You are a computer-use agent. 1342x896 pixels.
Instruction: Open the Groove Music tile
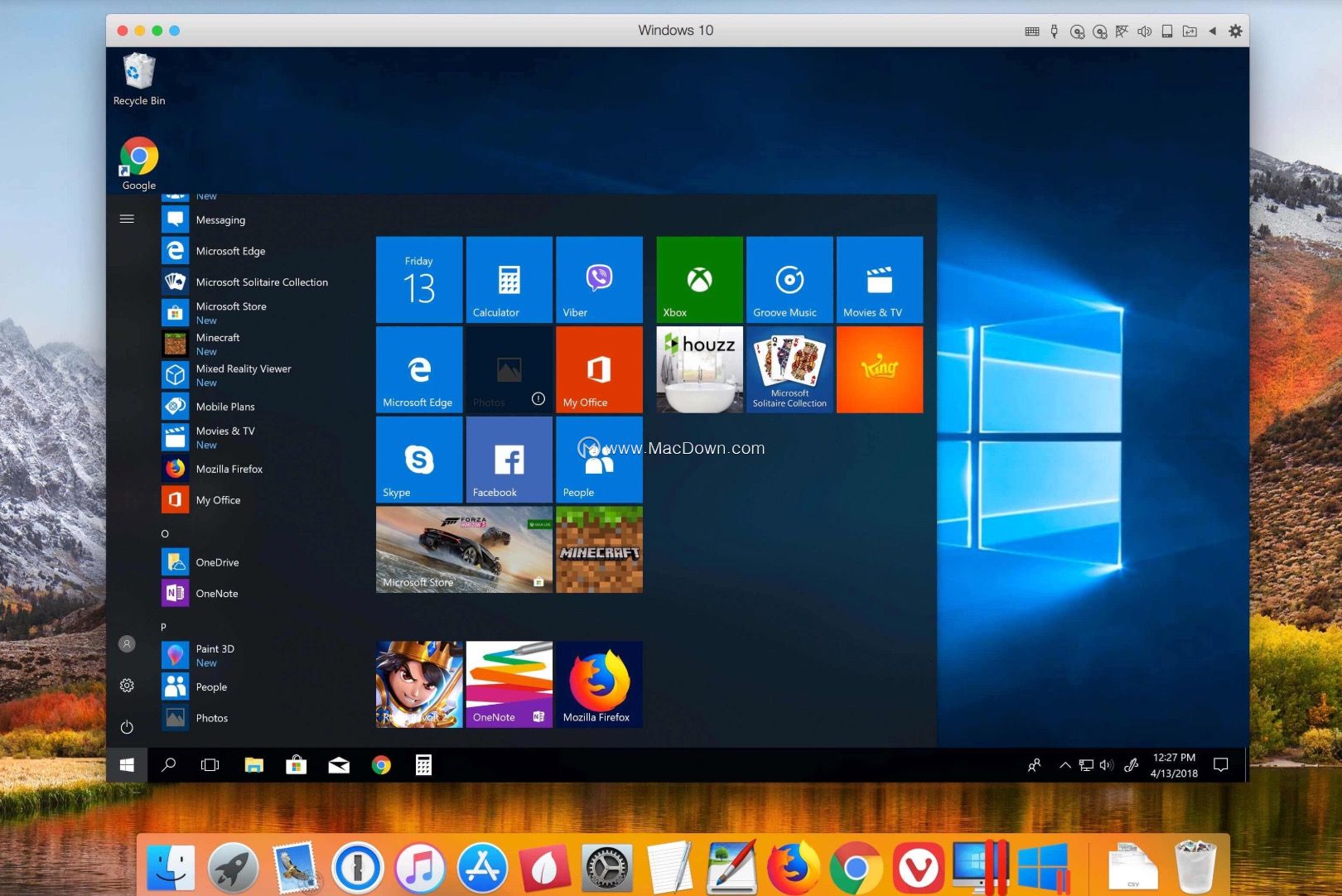[789, 279]
